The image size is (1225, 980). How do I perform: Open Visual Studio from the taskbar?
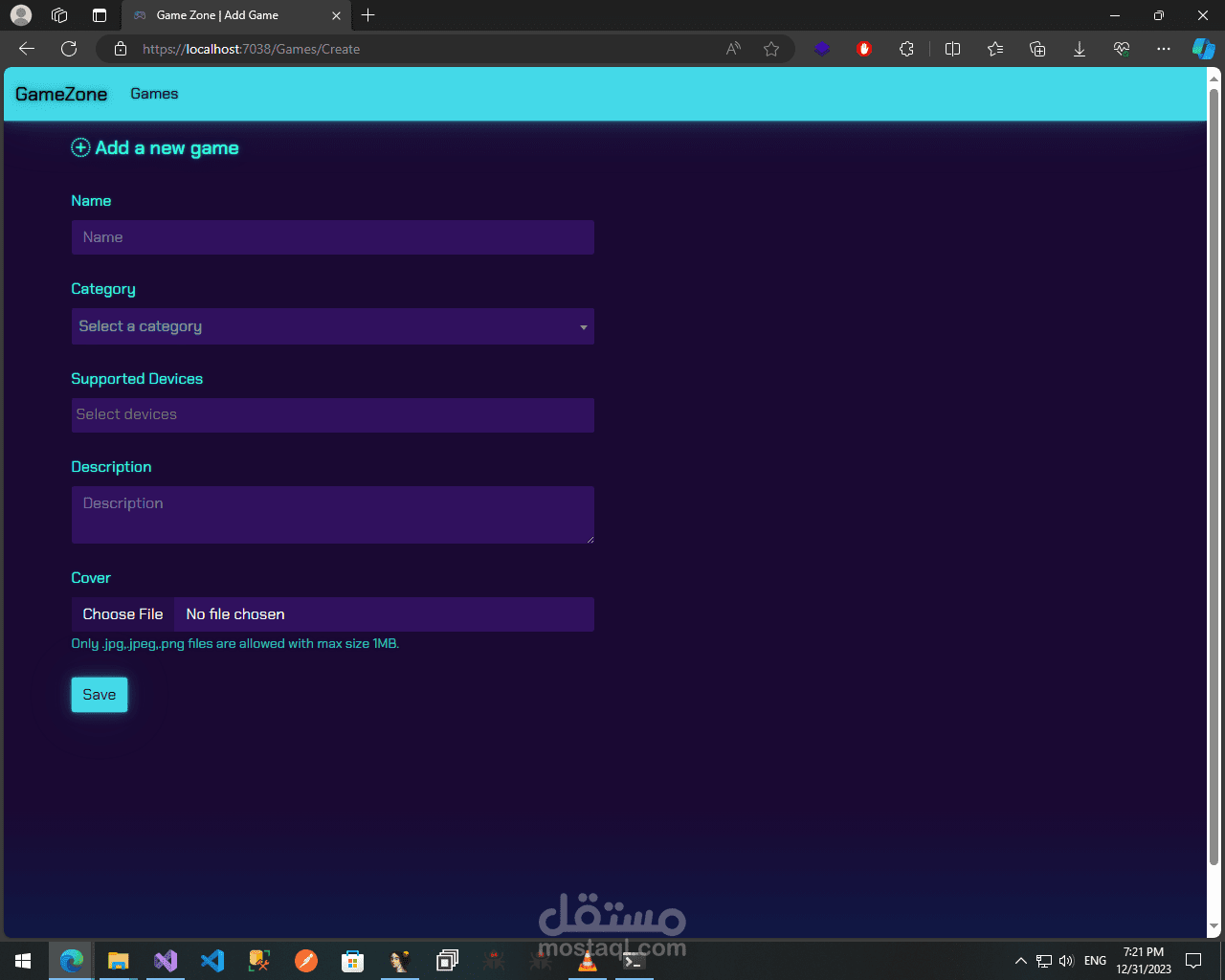[166, 961]
